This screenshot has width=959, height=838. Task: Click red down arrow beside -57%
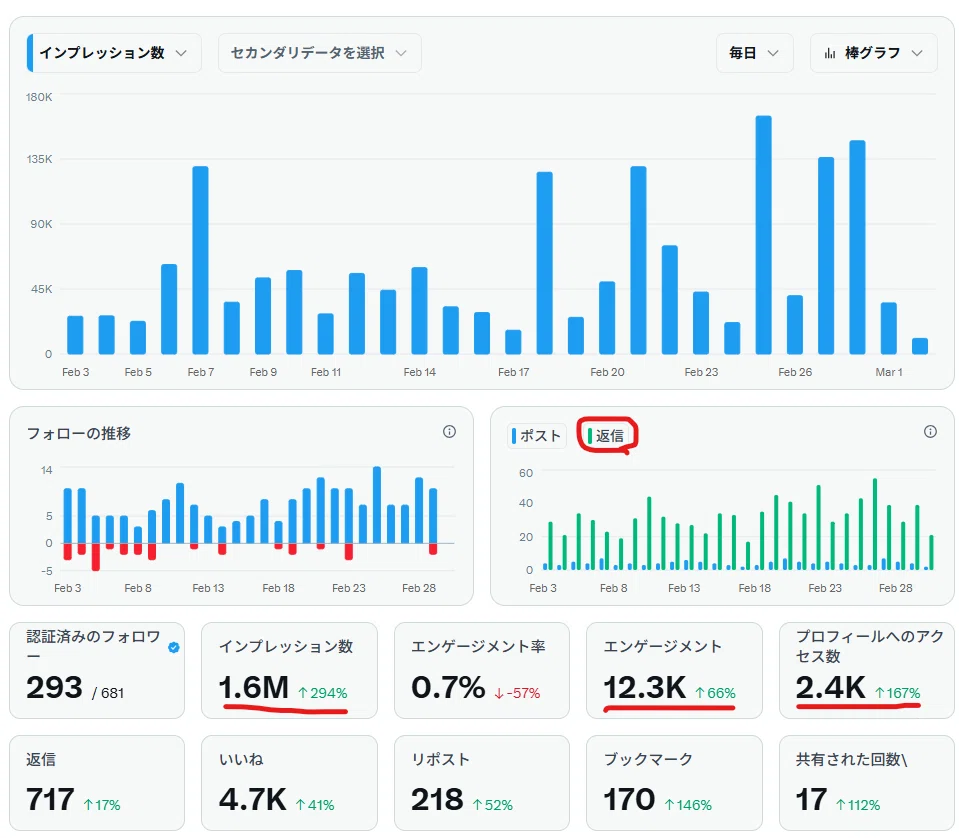[498, 693]
